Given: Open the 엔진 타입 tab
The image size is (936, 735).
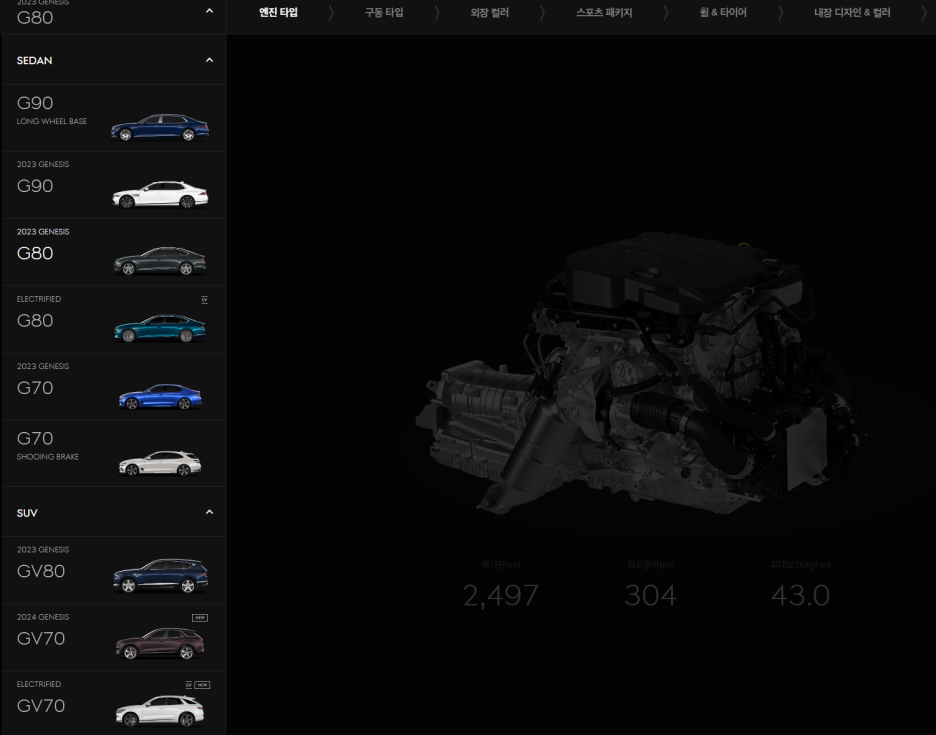Looking at the screenshot, I should pos(278,12).
